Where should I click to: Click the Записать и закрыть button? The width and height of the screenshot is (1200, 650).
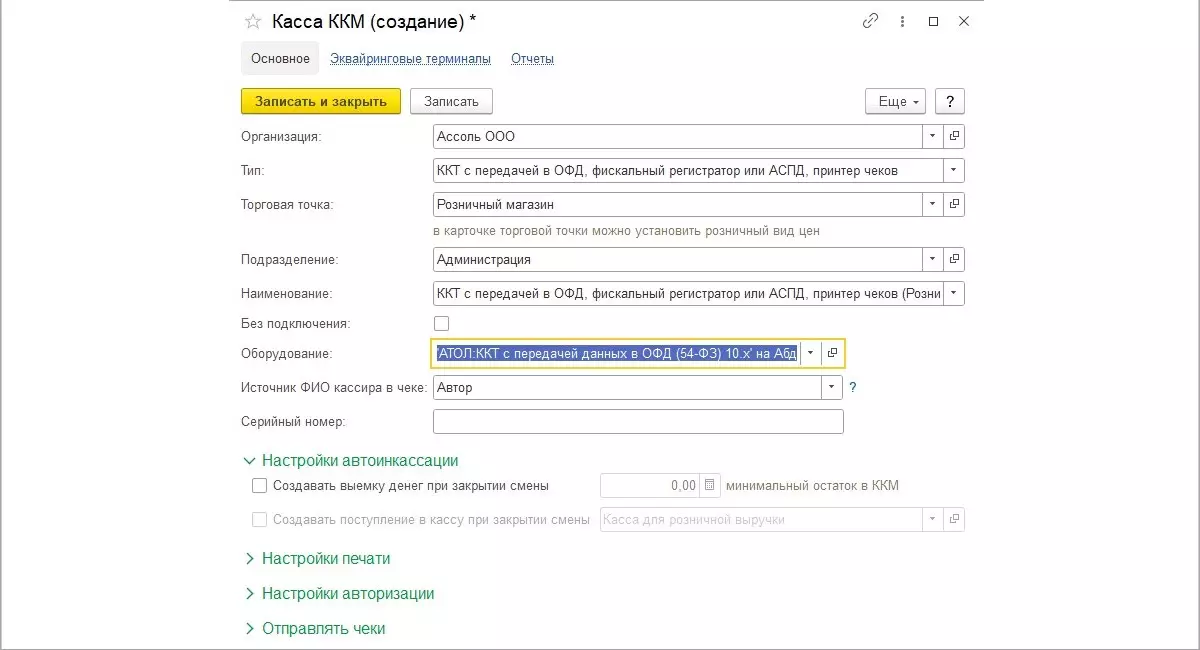(x=320, y=101)
